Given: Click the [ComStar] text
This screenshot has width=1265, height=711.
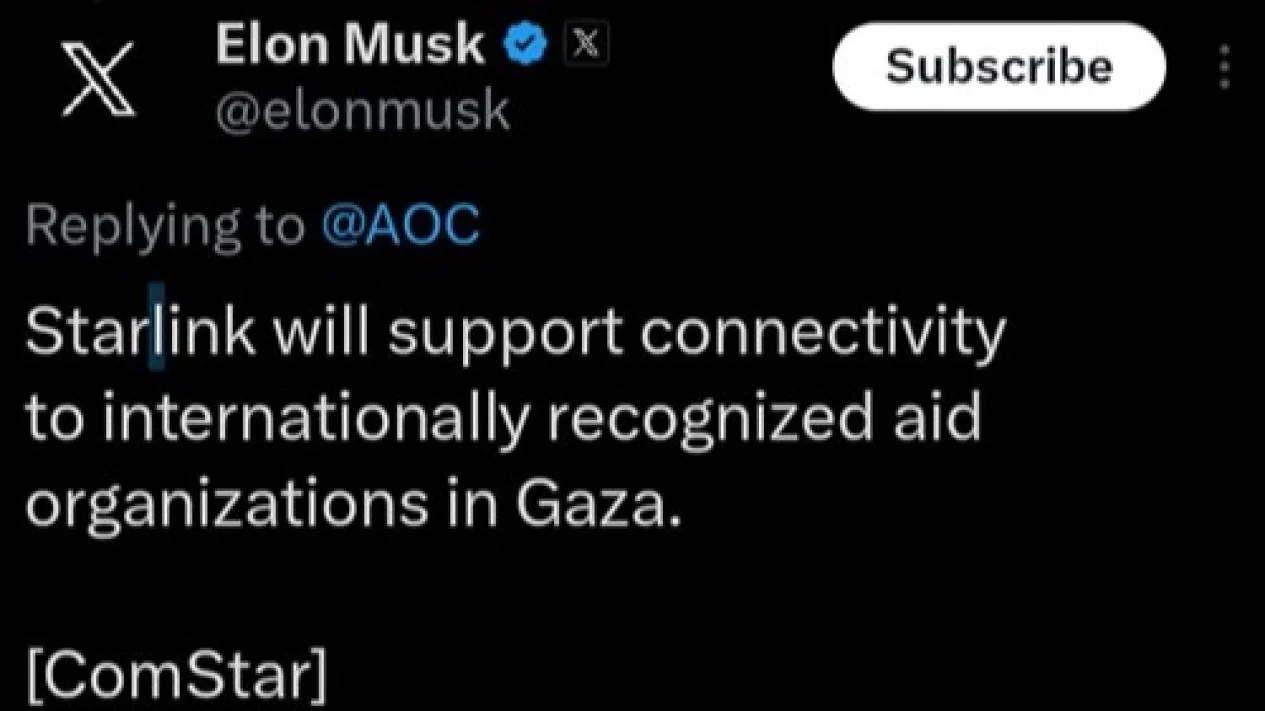Looking at the screenshot, I should (175, 674).
